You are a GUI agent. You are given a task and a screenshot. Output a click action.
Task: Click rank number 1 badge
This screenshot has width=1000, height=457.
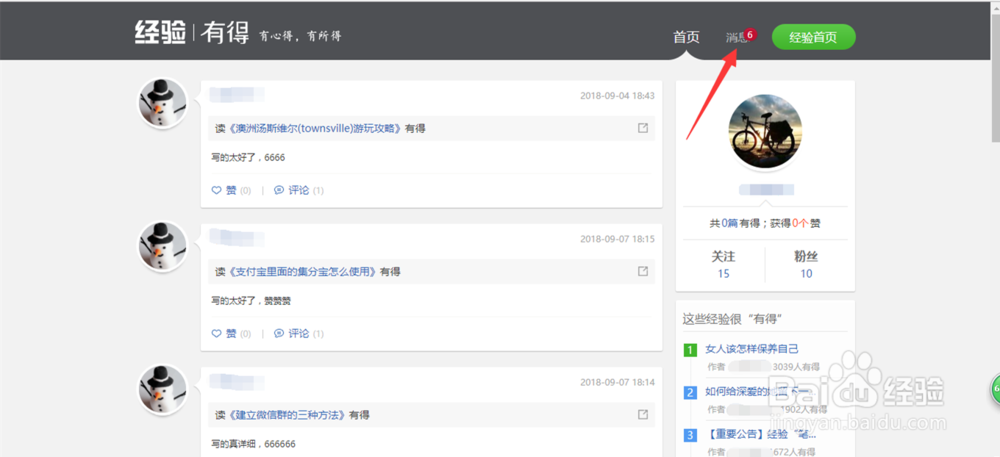690,349
